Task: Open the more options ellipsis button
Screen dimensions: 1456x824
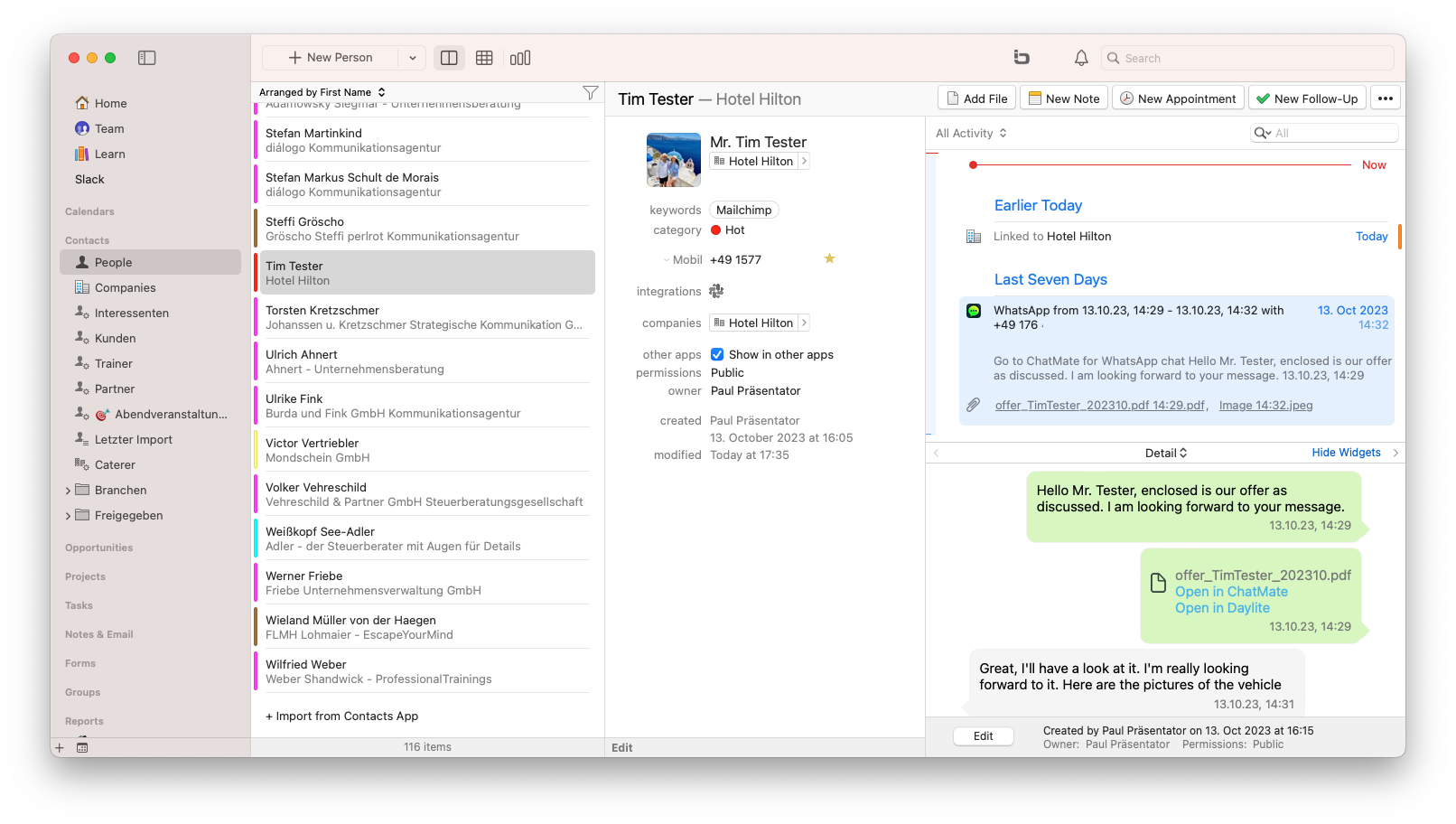Action: coord(1386,98)
